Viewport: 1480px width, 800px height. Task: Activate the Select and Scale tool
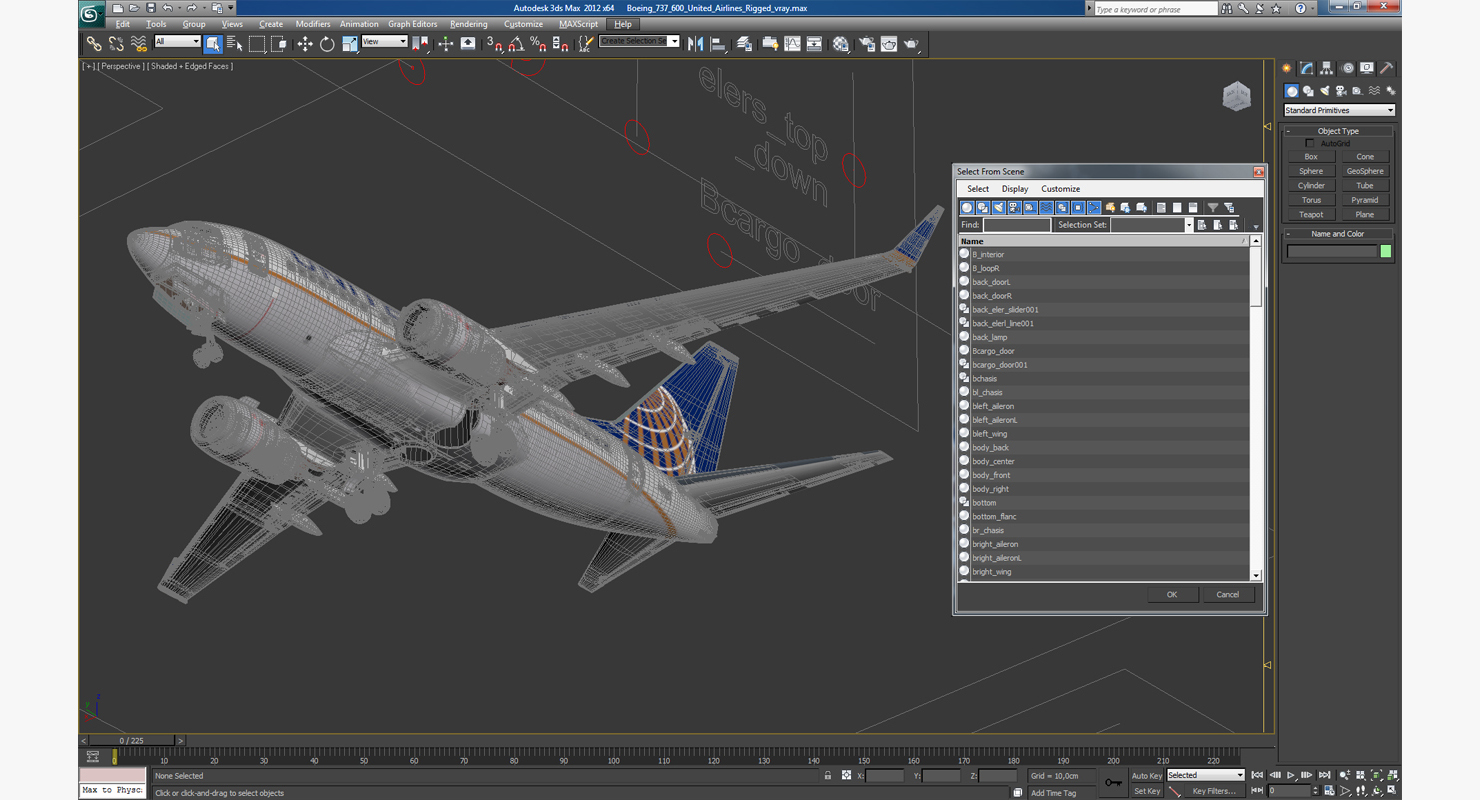349,43
